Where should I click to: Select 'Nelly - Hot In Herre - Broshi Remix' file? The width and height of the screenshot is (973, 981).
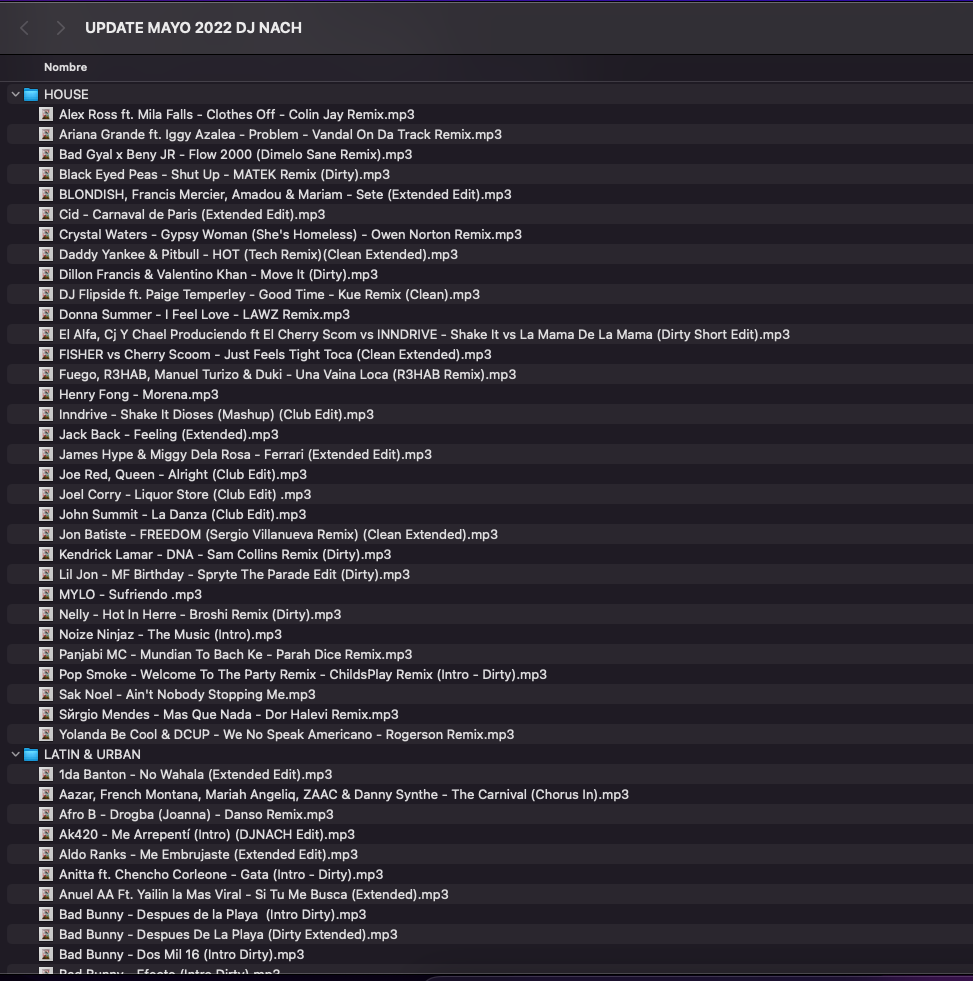point(200,615)
